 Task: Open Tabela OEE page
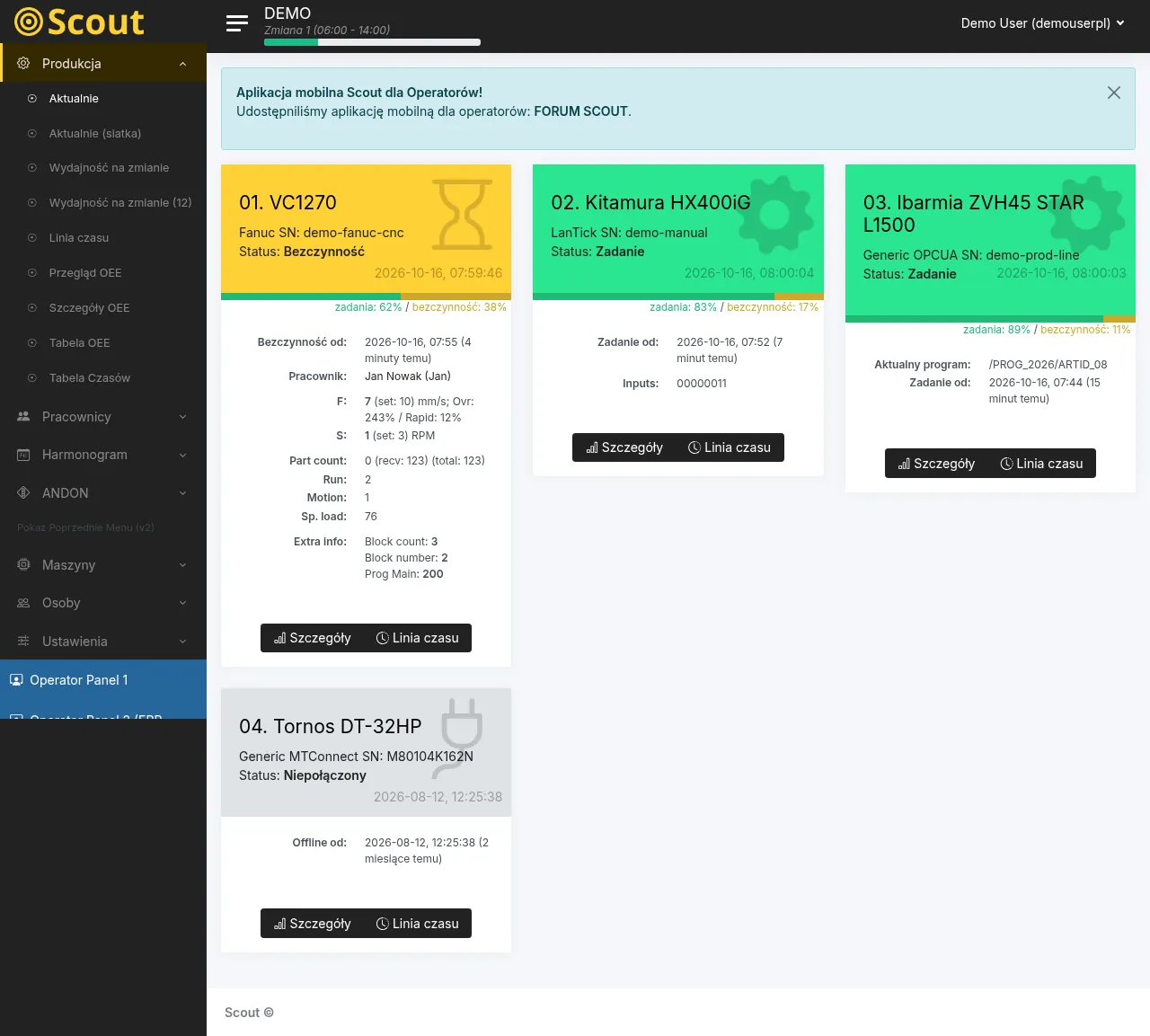[x=79, y=343]
